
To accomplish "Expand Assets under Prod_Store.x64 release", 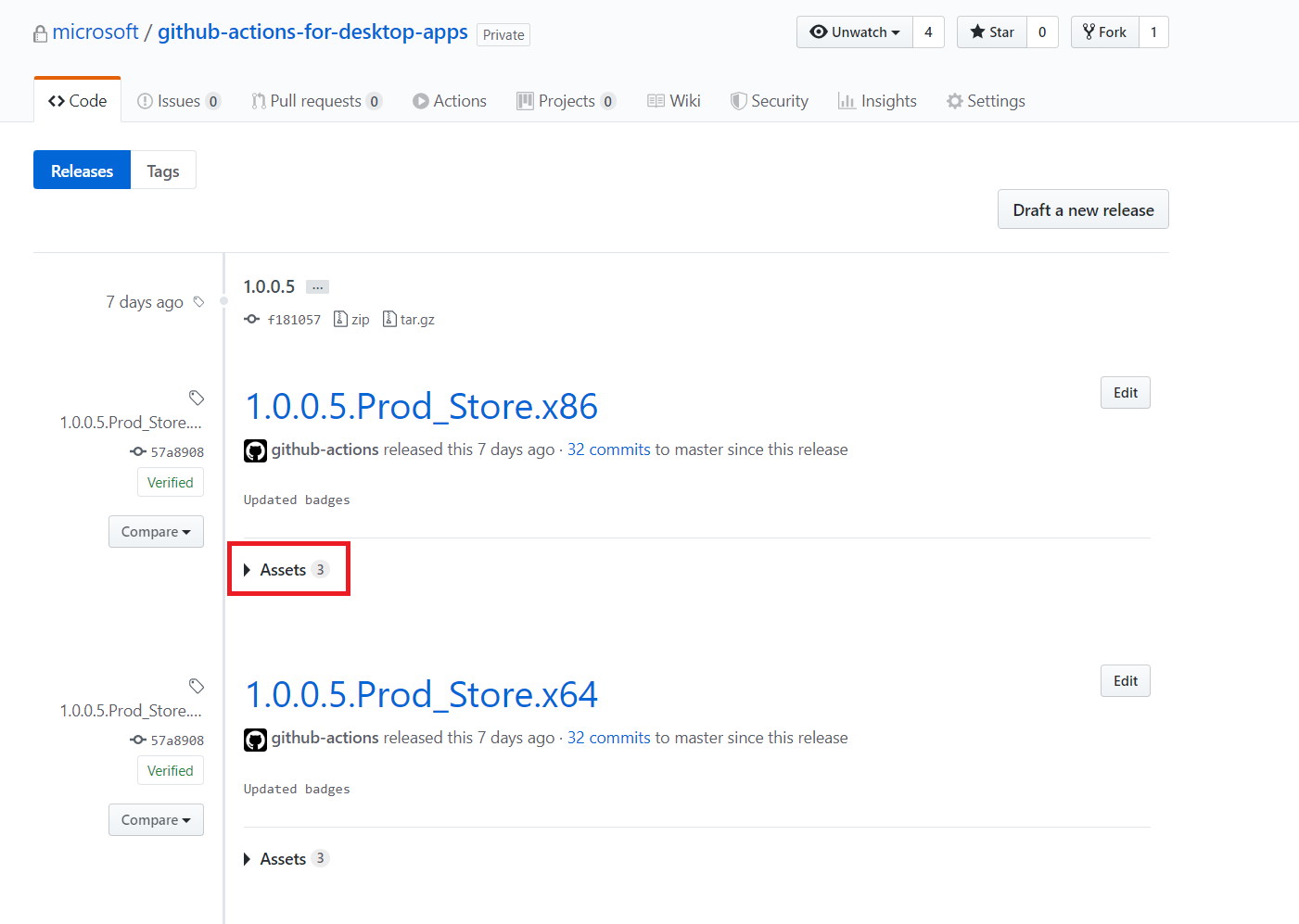I will coord(287,859).
